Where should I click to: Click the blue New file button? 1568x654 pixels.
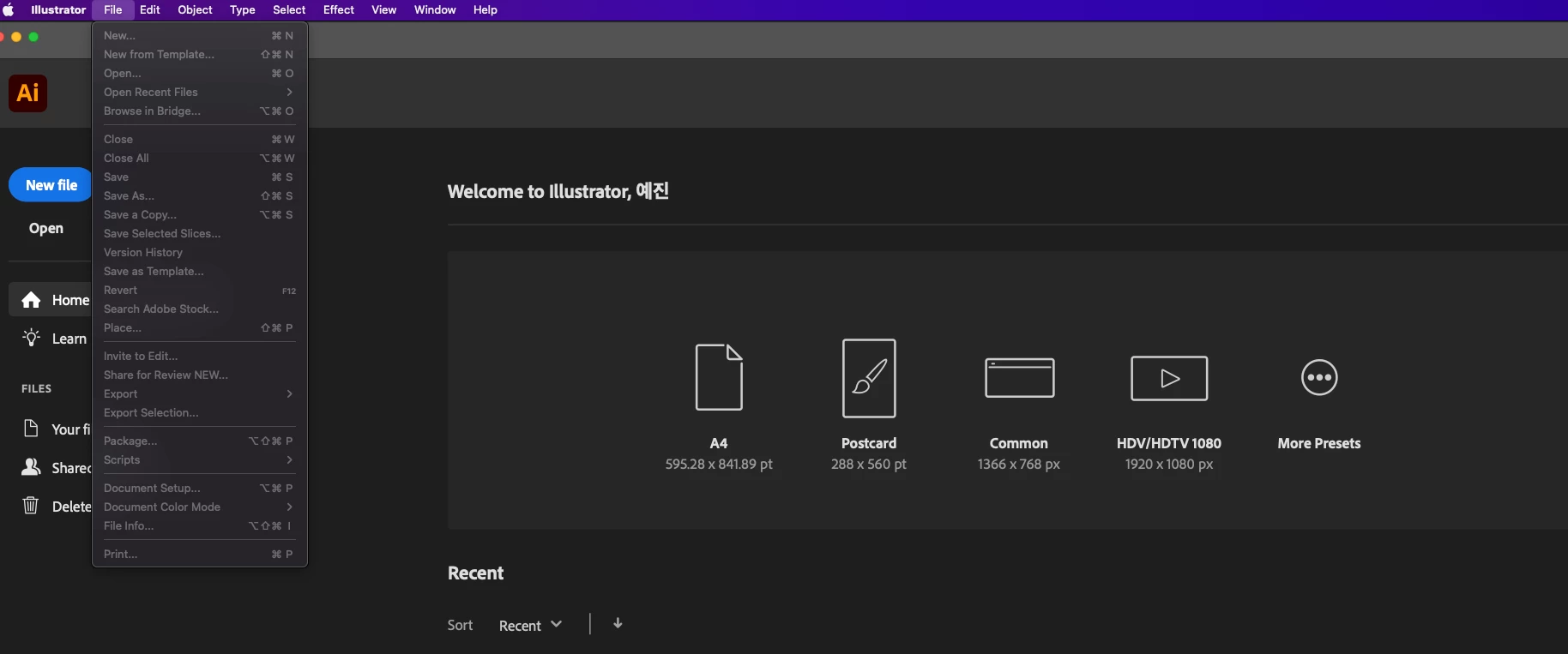coord(51,184)
